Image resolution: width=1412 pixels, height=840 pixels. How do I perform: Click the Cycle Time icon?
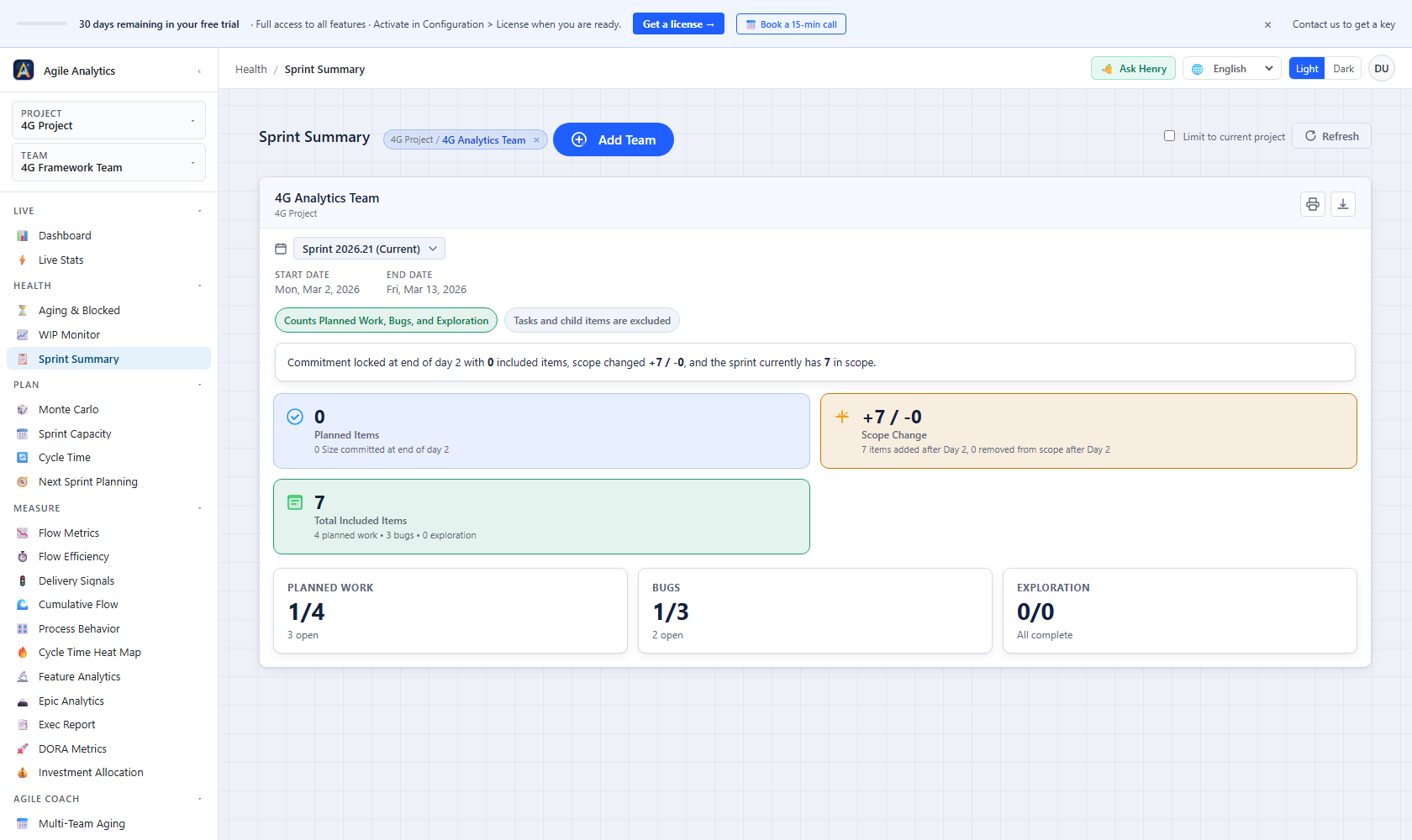tap(23, 458)
